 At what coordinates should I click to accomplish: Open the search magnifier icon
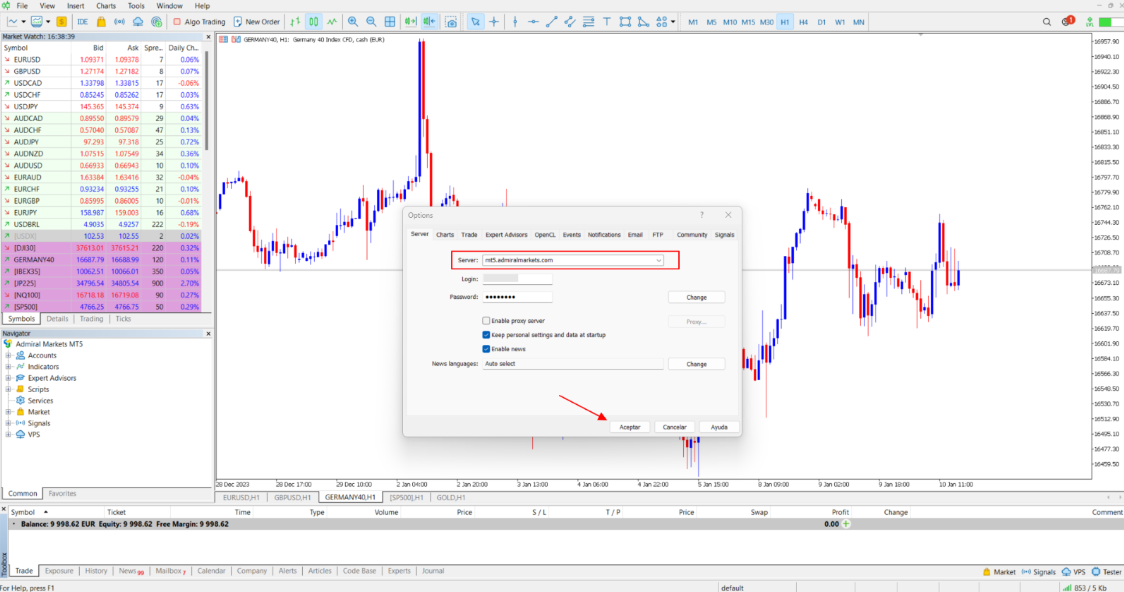click(x=1047, y=22)
